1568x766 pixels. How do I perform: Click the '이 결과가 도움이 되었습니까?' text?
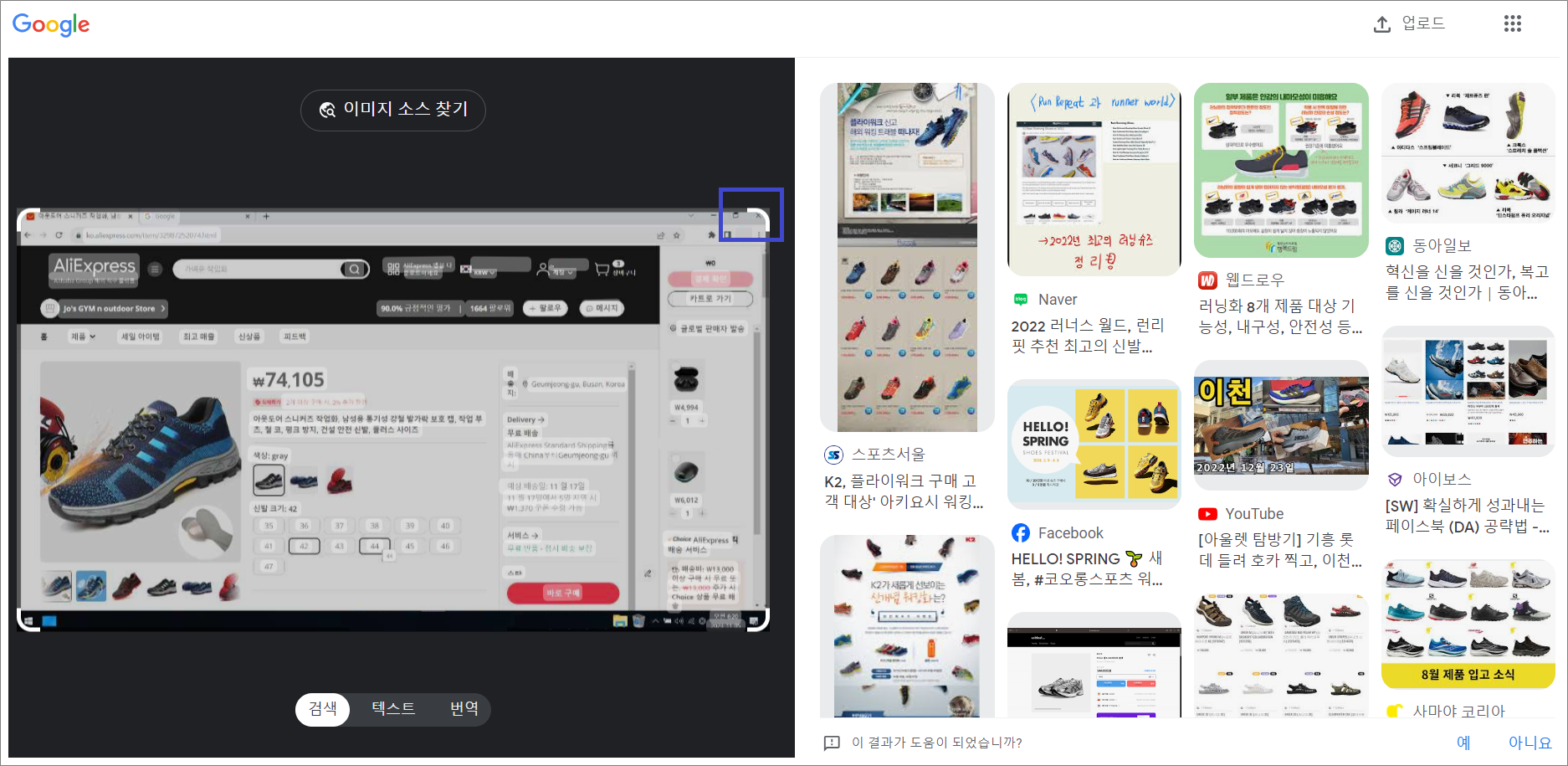click(x=937, y=743)
